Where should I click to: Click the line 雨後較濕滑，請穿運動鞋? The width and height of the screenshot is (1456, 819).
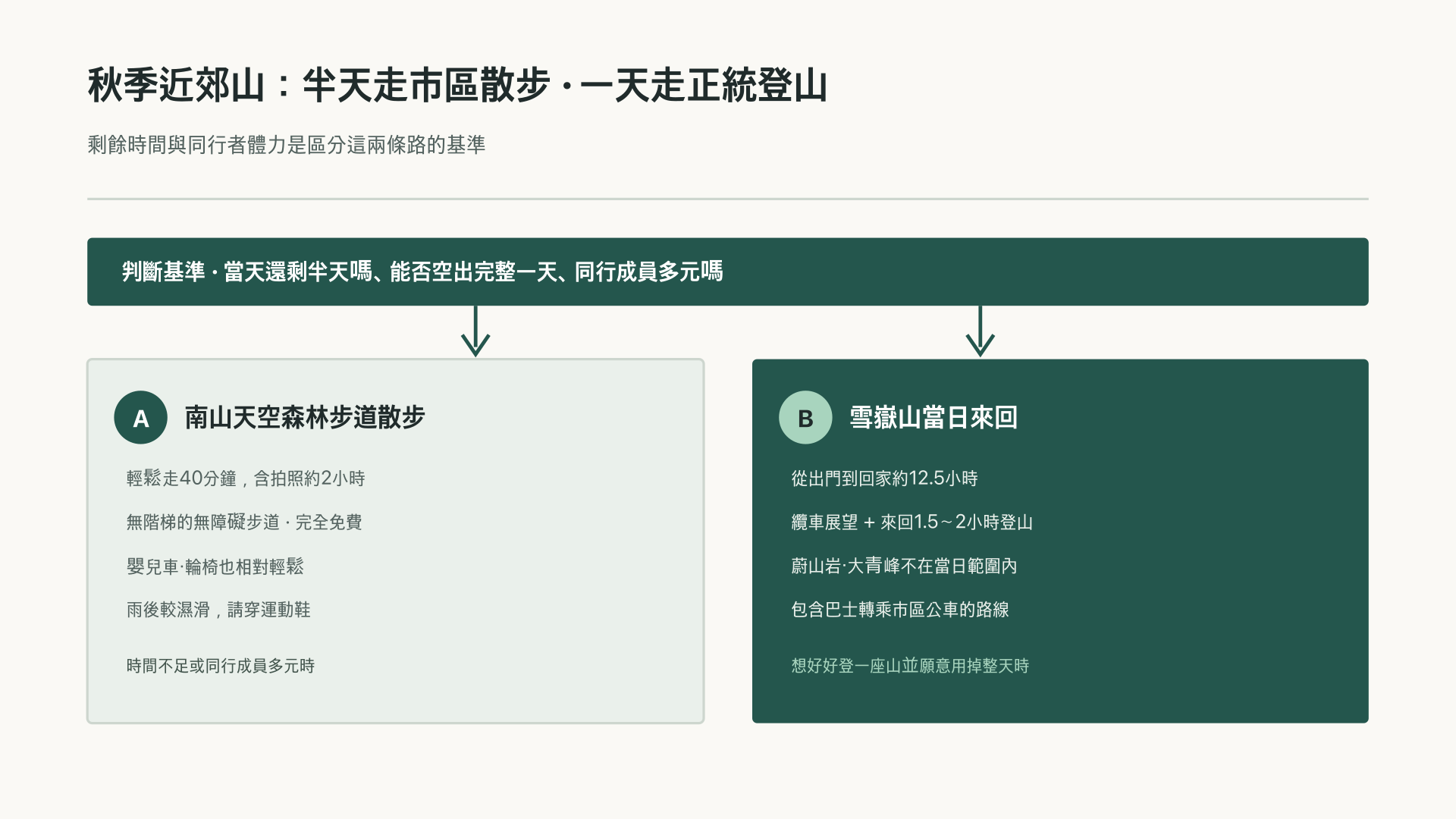(218, 610)
